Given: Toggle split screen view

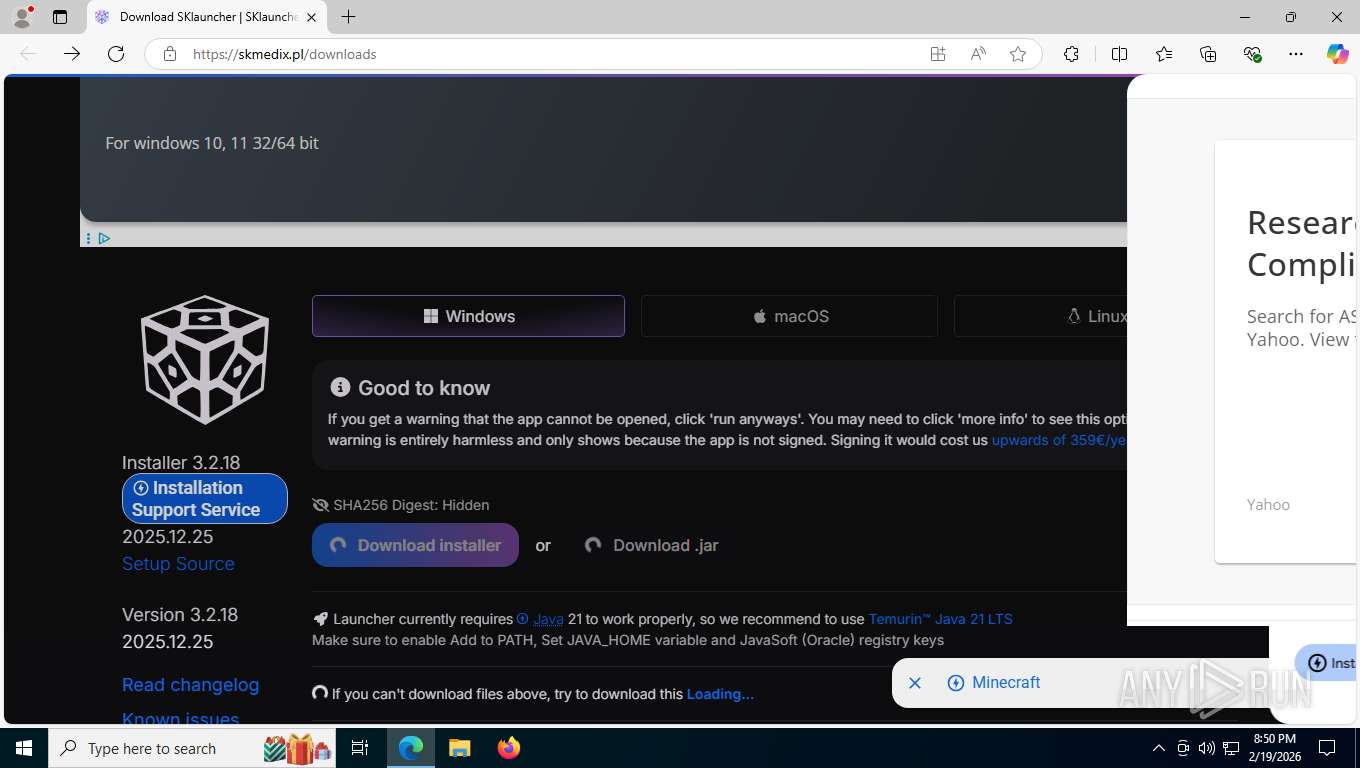Looking at the screenshot, I should click(1120, 54).
